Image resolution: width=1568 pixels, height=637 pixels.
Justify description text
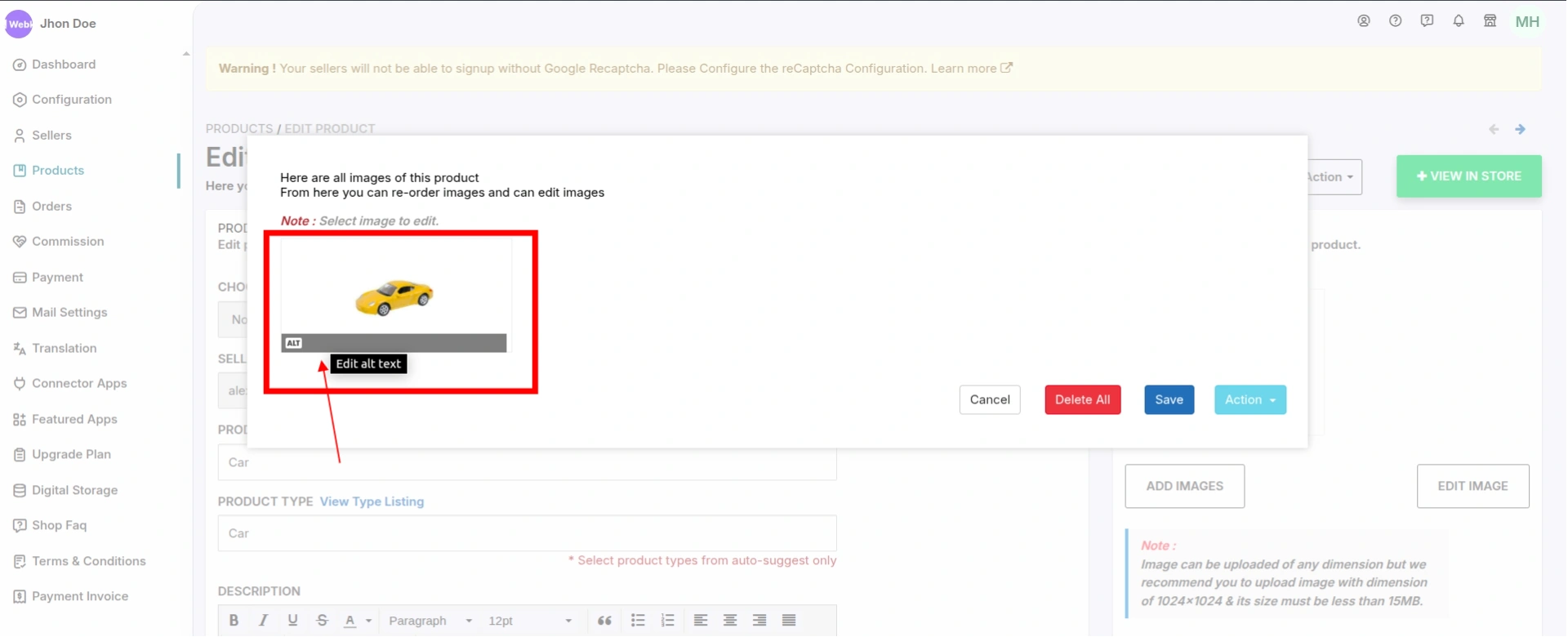pos(789,621)
